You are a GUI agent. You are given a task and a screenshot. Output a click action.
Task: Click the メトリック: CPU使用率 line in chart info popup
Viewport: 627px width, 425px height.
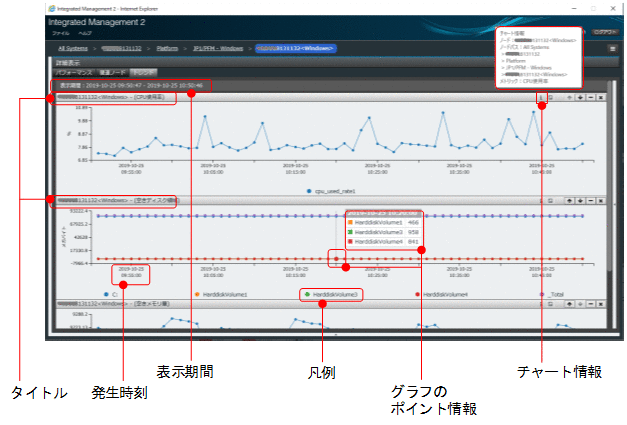[x=524, y=81]
